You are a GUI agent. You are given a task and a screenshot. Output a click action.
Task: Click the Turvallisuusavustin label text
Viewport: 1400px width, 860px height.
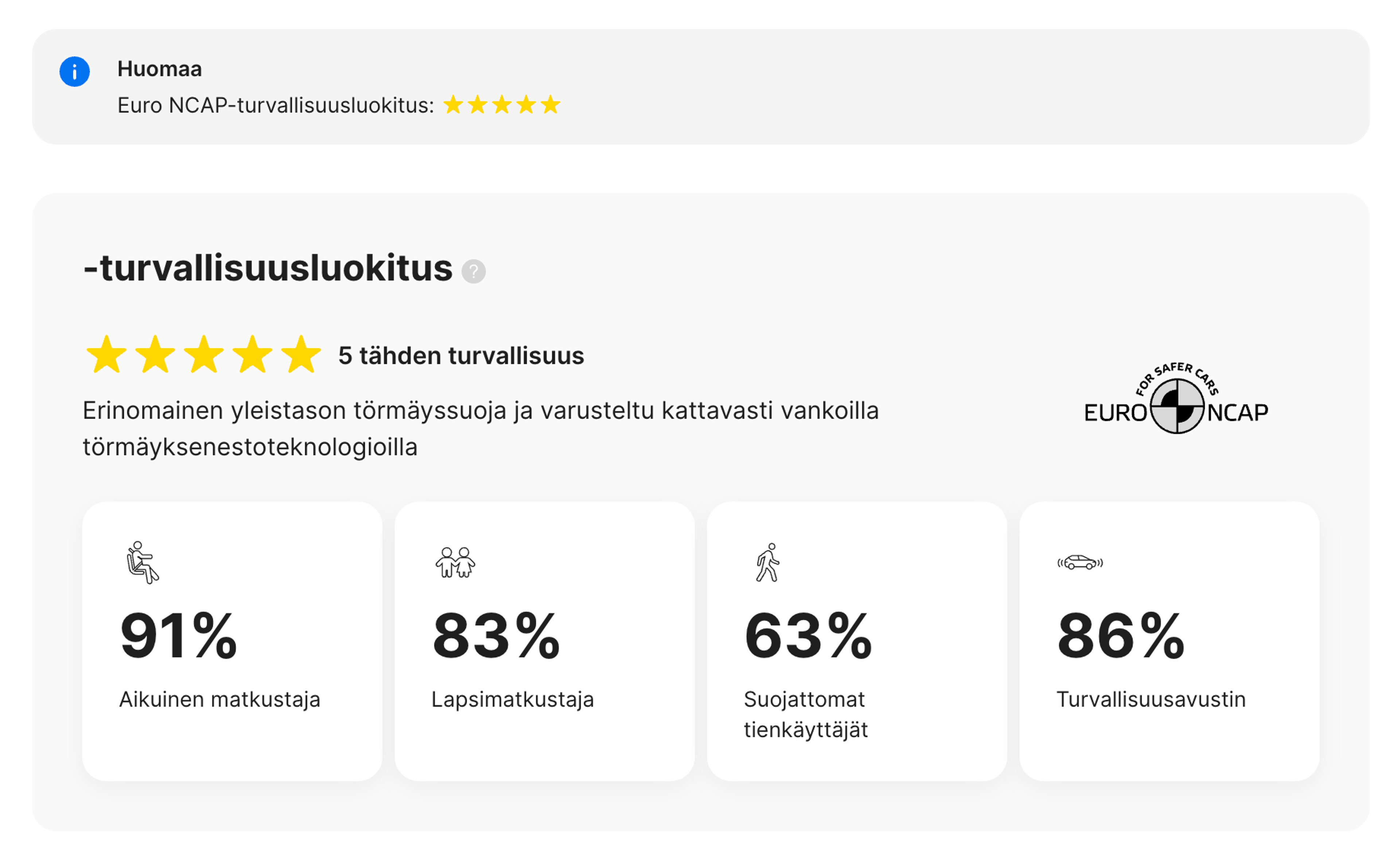[1151, 699]
